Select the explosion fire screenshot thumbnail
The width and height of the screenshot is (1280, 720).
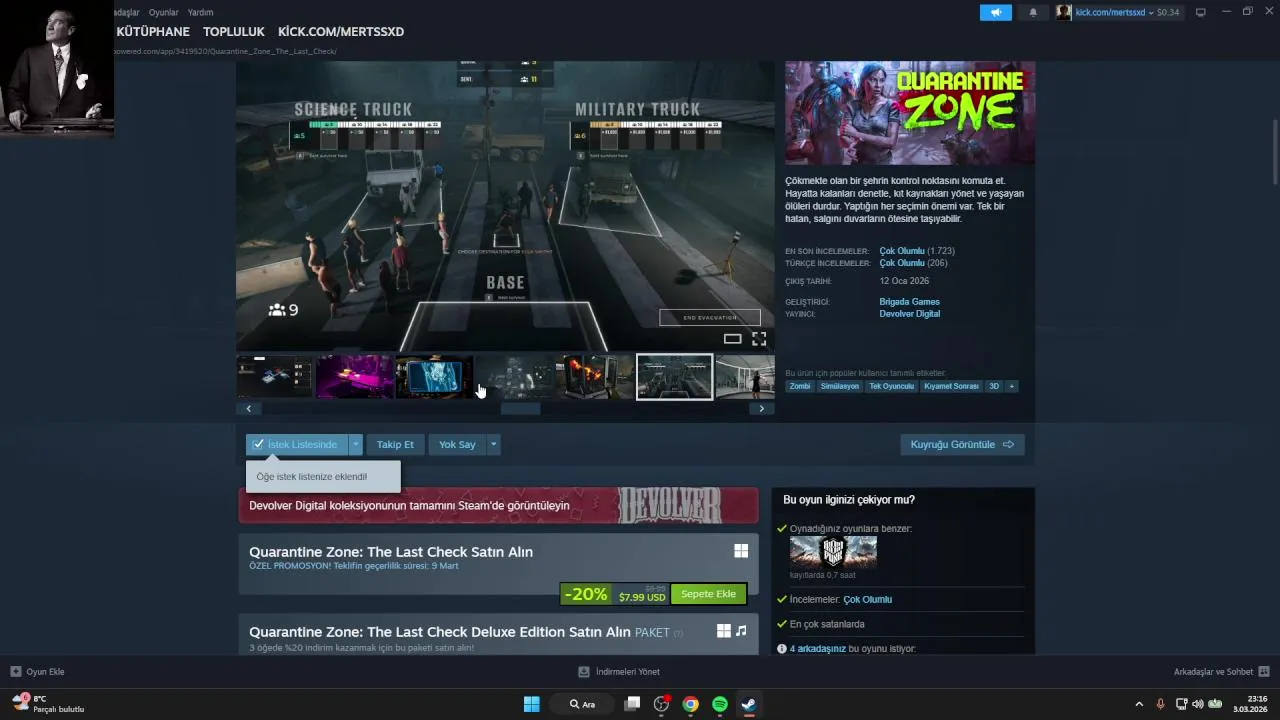(595, 377)
